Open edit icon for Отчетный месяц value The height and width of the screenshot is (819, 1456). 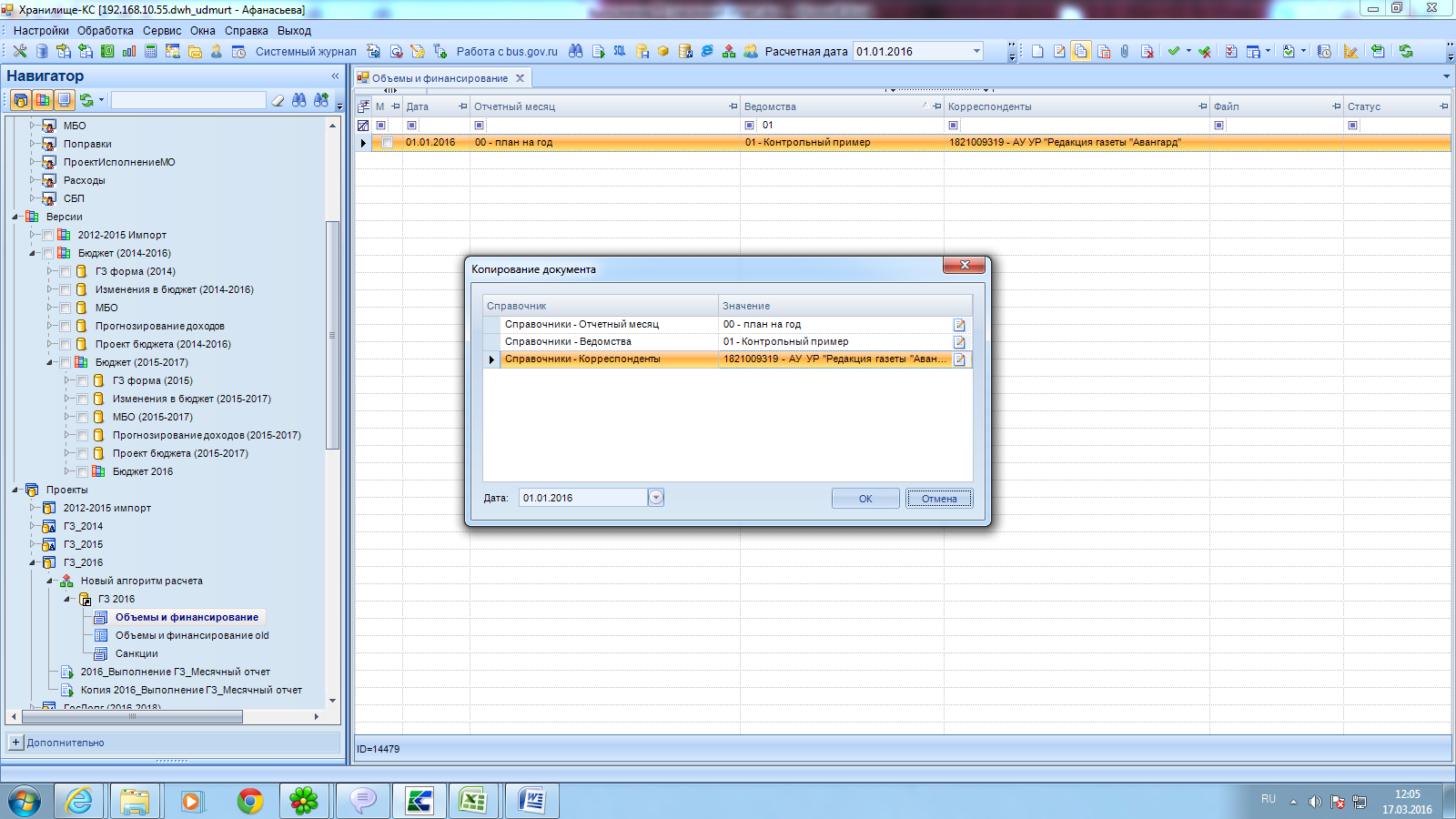click(959, 325)
